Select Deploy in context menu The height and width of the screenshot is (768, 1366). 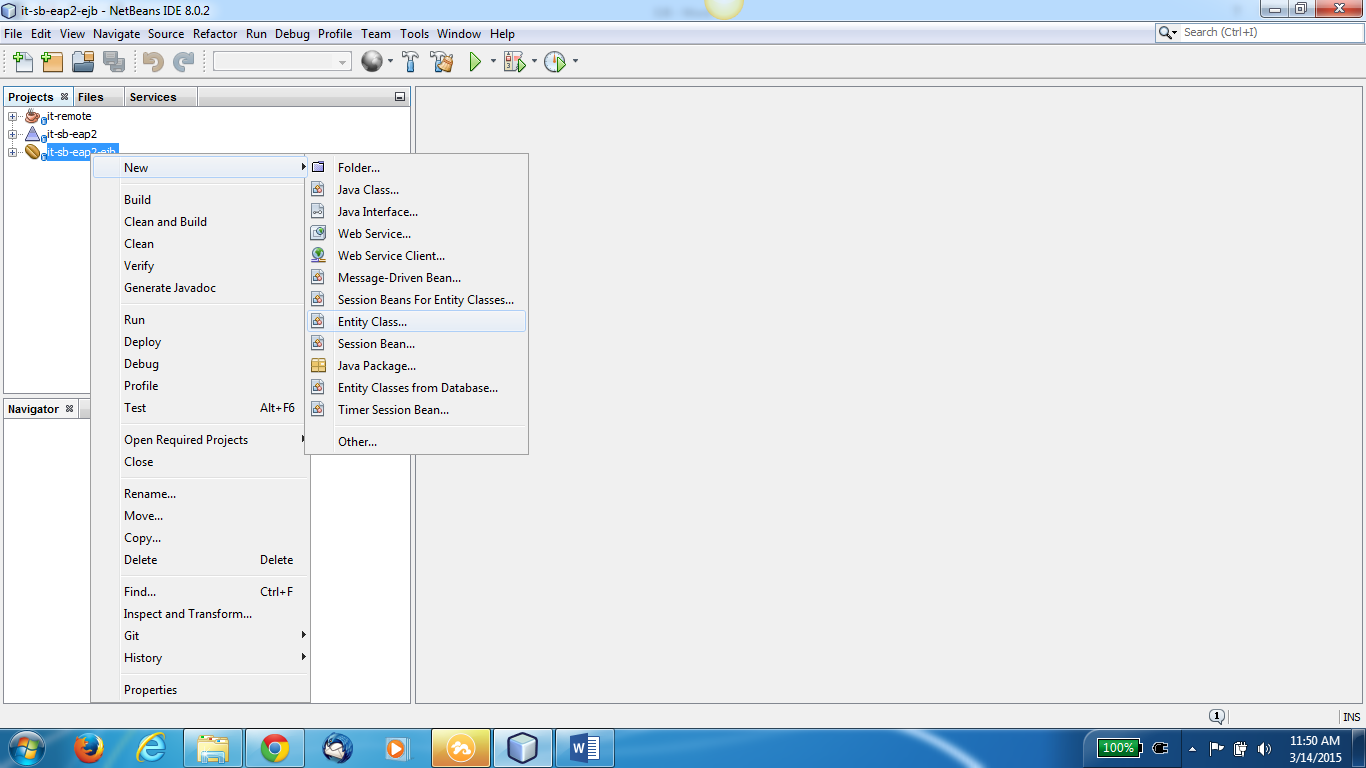(200, 342)
